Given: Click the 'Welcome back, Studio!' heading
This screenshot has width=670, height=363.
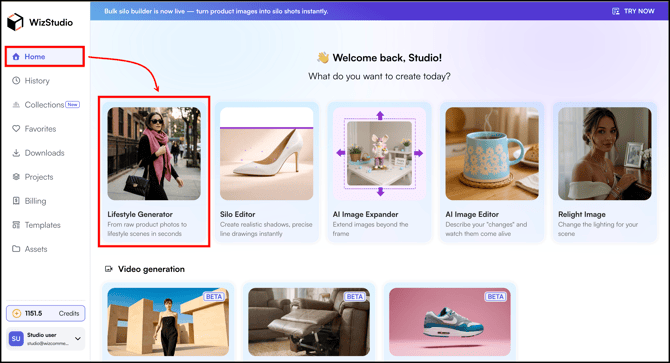Looking at the screenshot, I should [387, 58].
